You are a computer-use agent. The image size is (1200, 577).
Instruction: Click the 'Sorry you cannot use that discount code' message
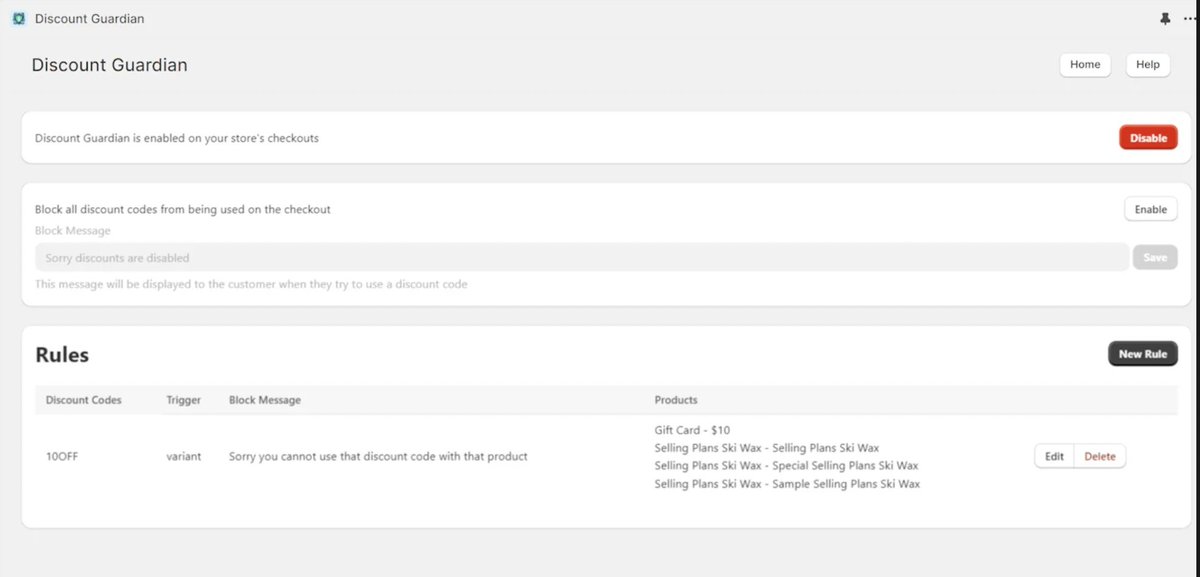coord(378,456)
